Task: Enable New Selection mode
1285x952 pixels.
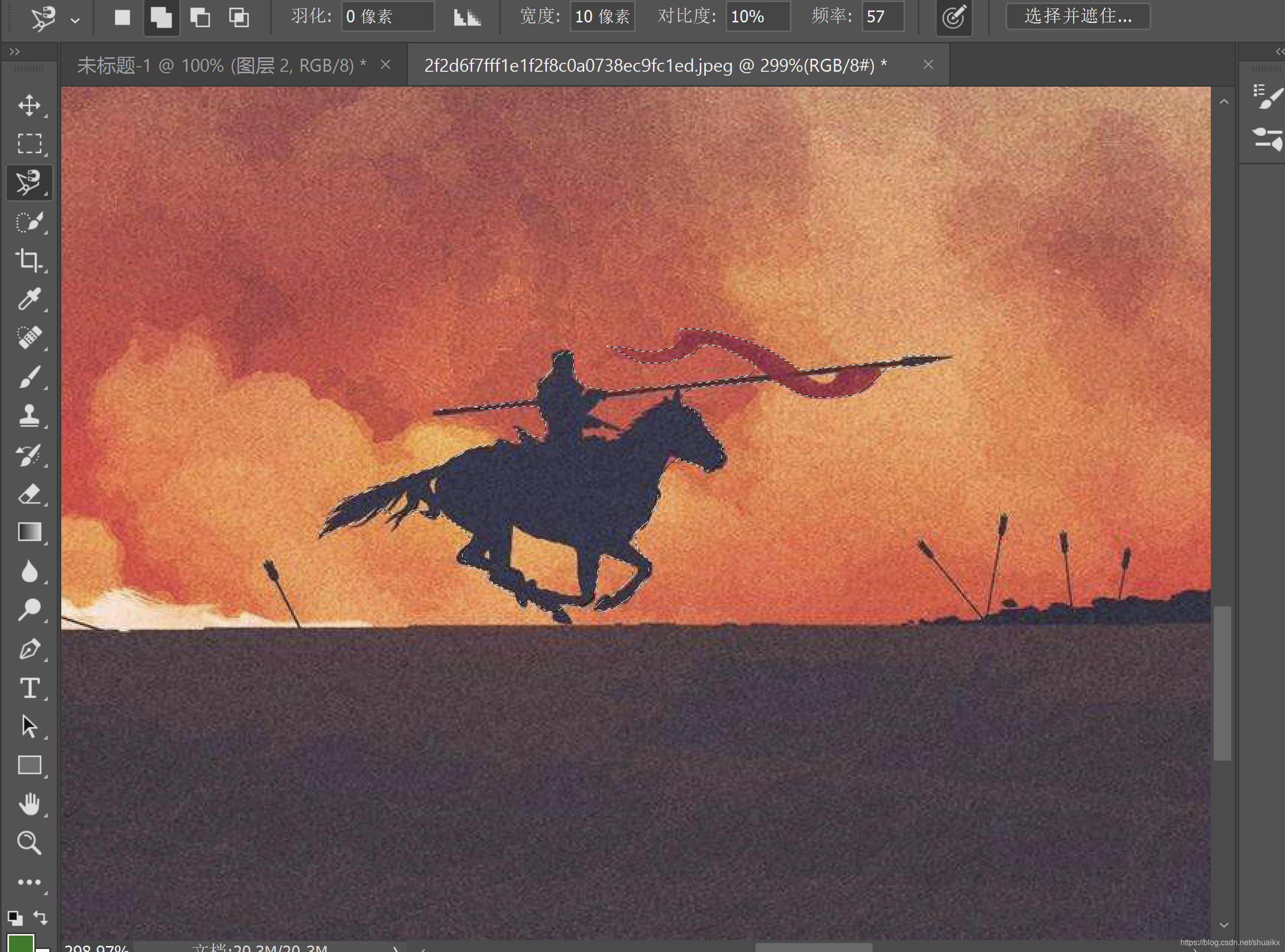Action: 122,17
